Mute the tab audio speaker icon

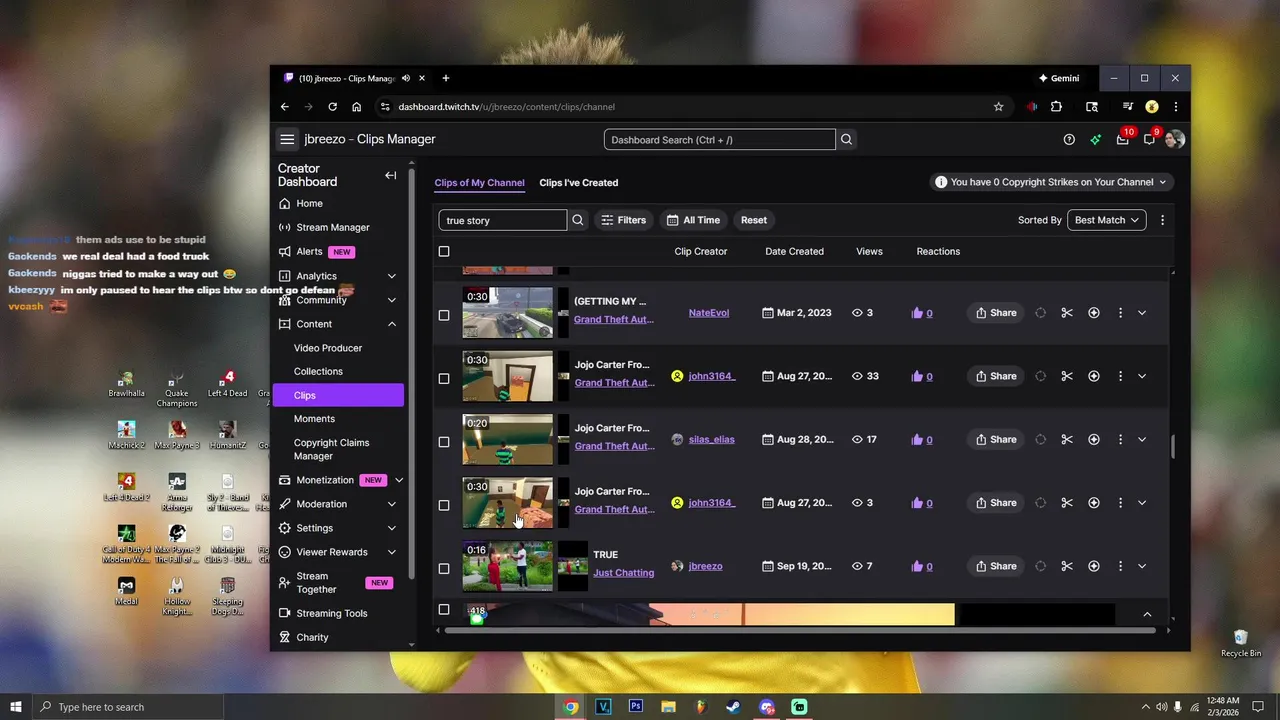point(406,78)
